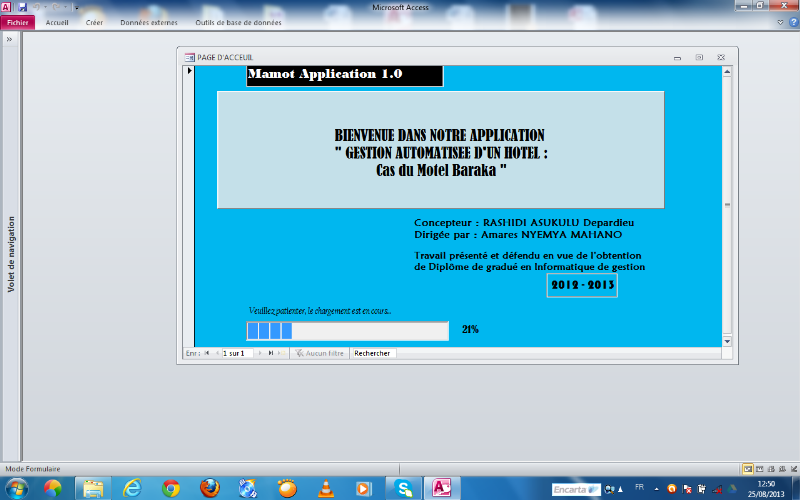Click Dirigée par Amares NYEMYA MAHANO text
Image resolution: width=800 pixels, height=500 pixels.
[518, 235]
